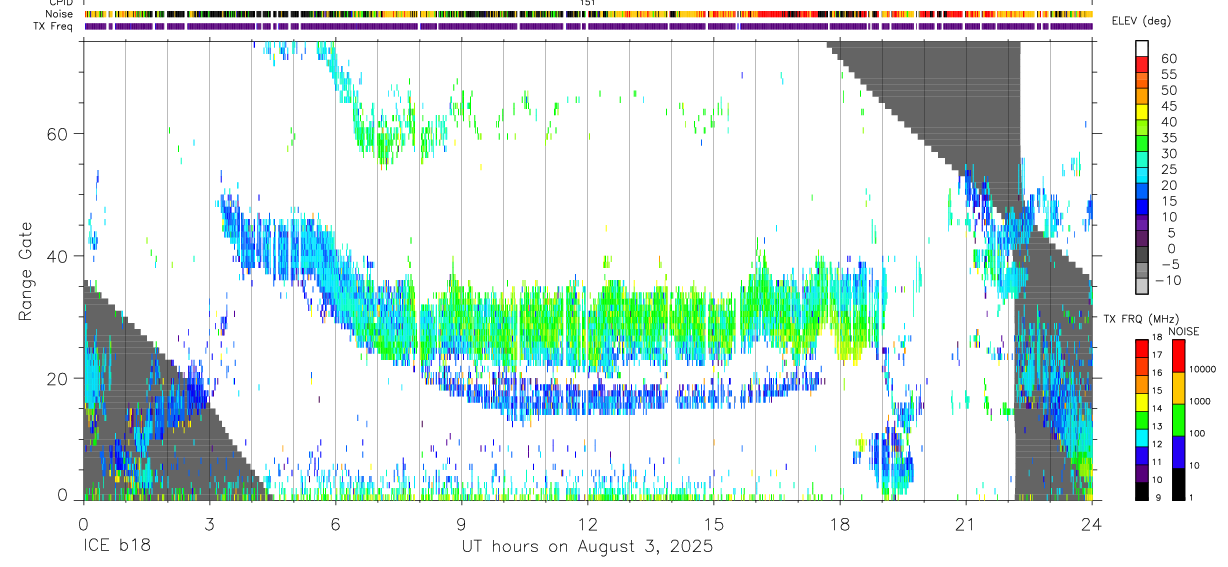
Task: Pick the green 30–35 degree elevation swatch
Action: pos(1142,144)
